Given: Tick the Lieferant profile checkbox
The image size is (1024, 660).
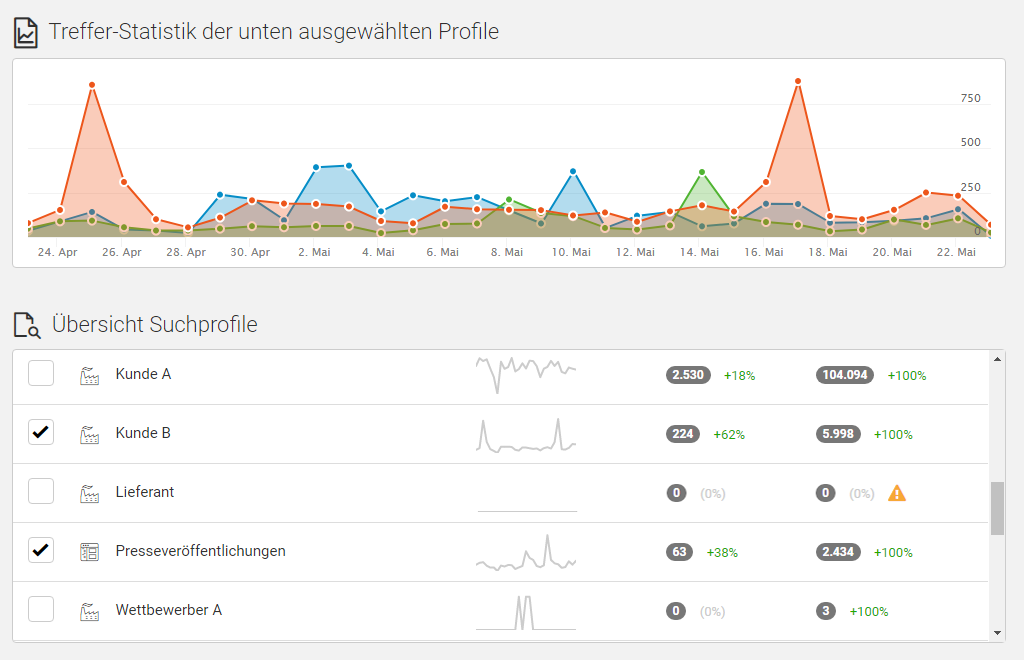Looking at the screenshot, I should pyautogui.click(x=41, y=492).
